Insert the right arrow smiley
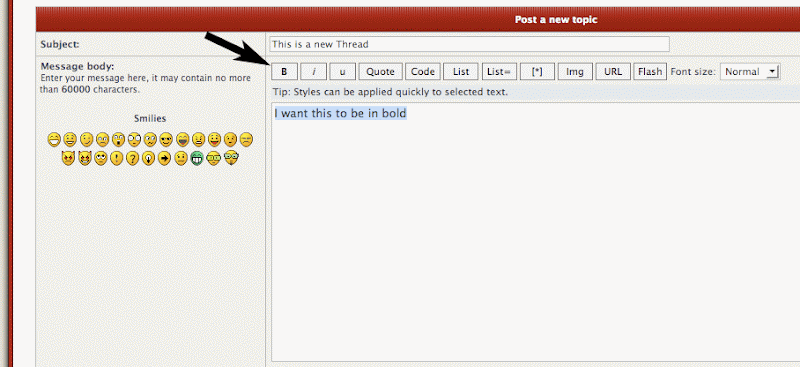 pos(164,158)
